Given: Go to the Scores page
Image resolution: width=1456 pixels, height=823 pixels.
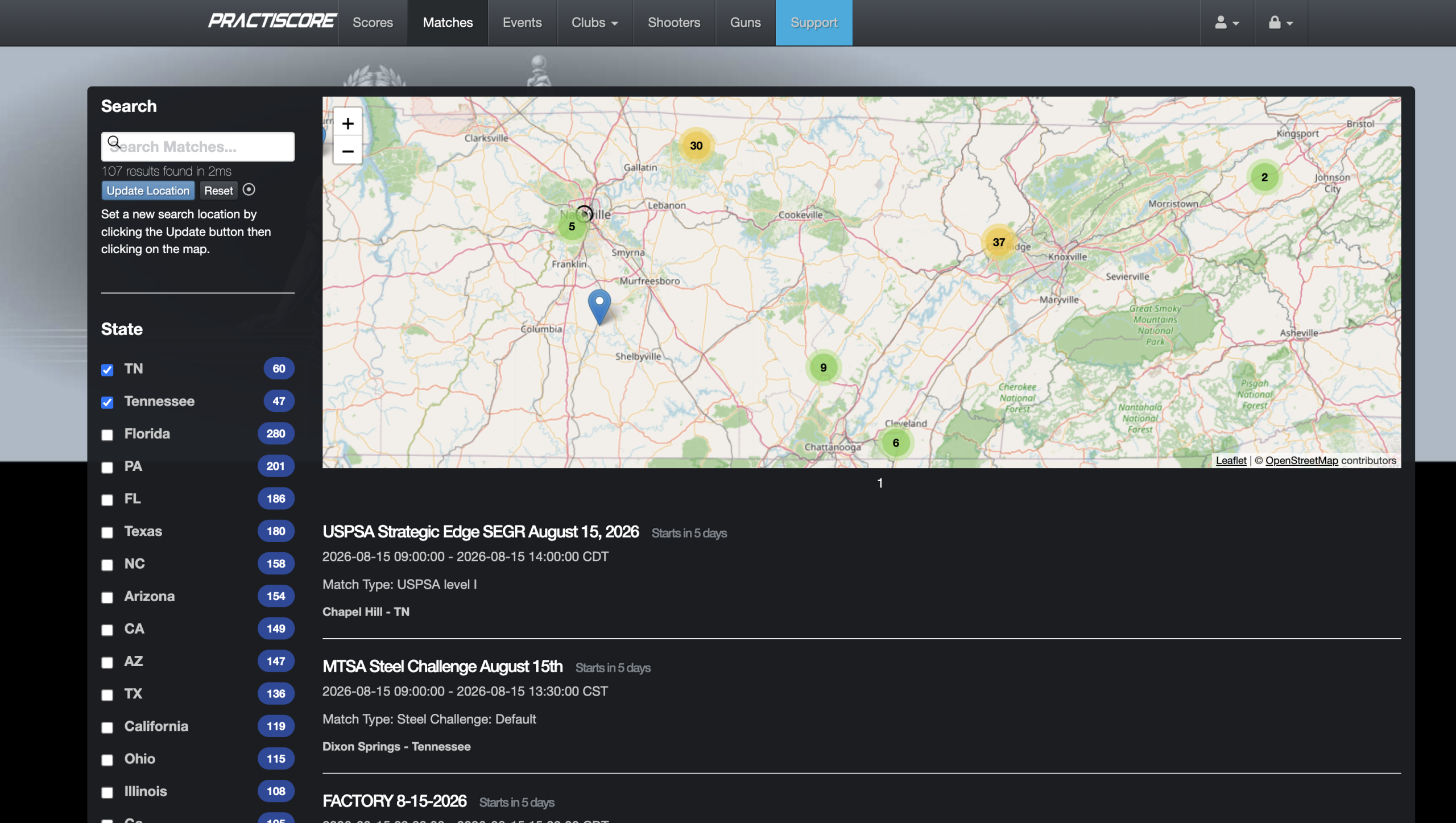Looking at the screenshot, I should click(373, 23).
